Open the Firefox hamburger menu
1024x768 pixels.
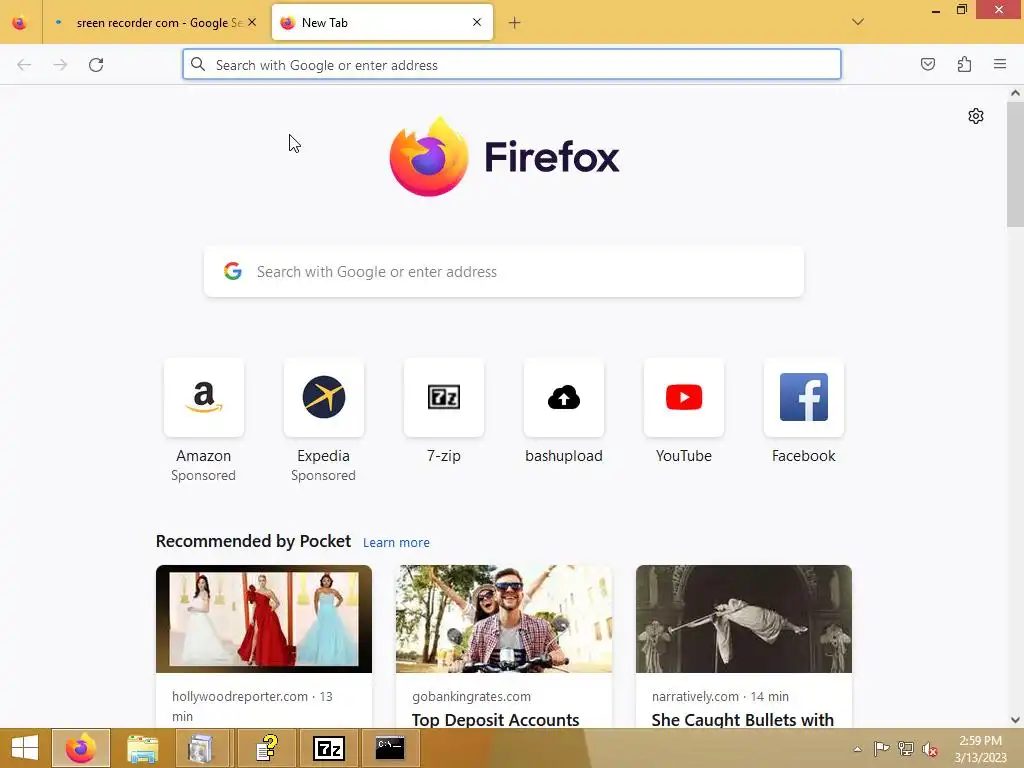(x=1000, y=64)
